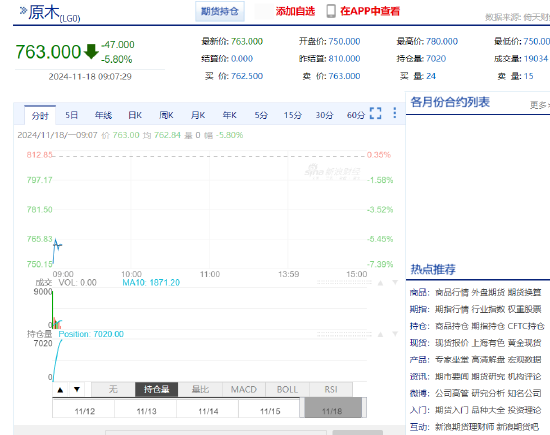Open the 行业指数 link
This screenshot has width=550, height=435.
point(488,309)
